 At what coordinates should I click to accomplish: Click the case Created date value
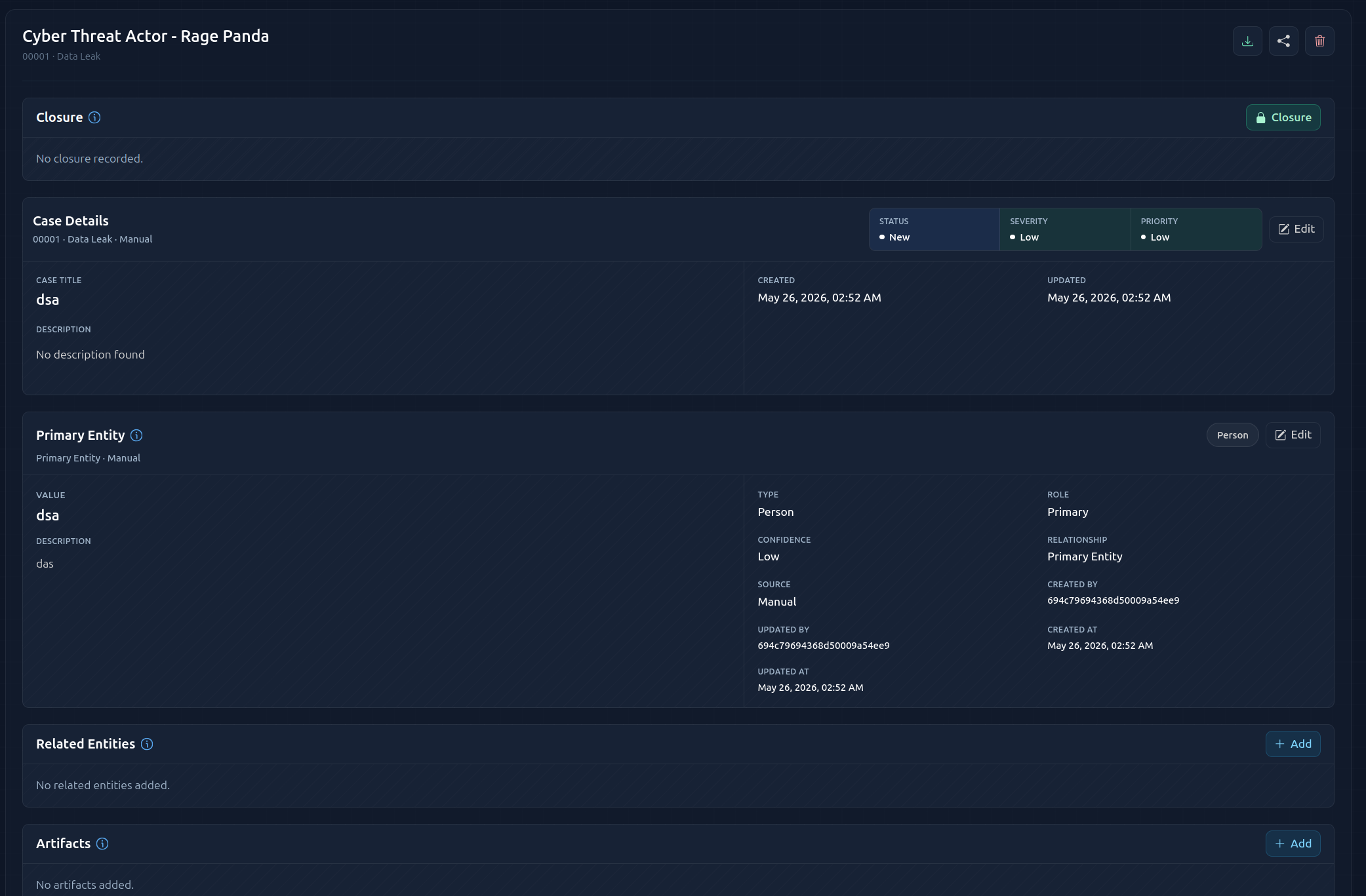click(819, 298)
